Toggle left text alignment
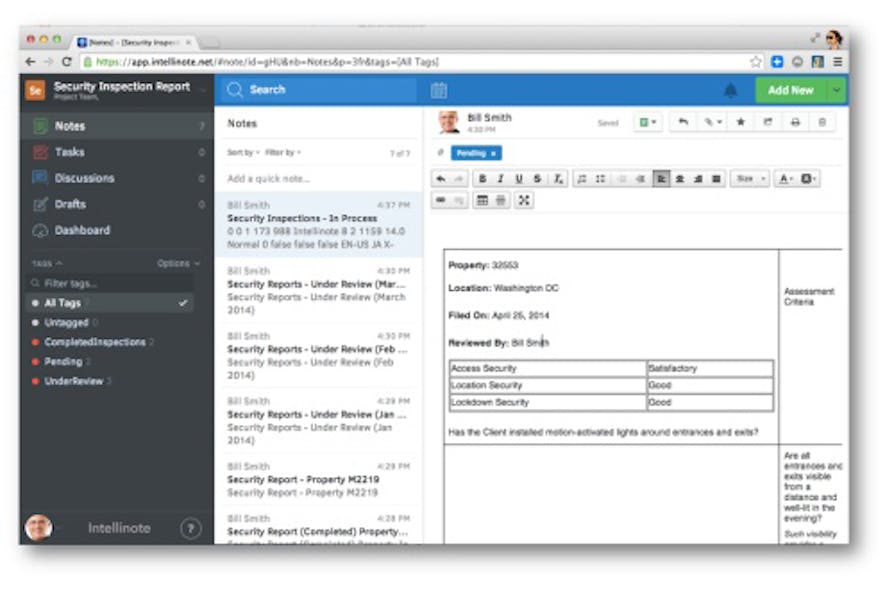 click(x=661, y=179)
